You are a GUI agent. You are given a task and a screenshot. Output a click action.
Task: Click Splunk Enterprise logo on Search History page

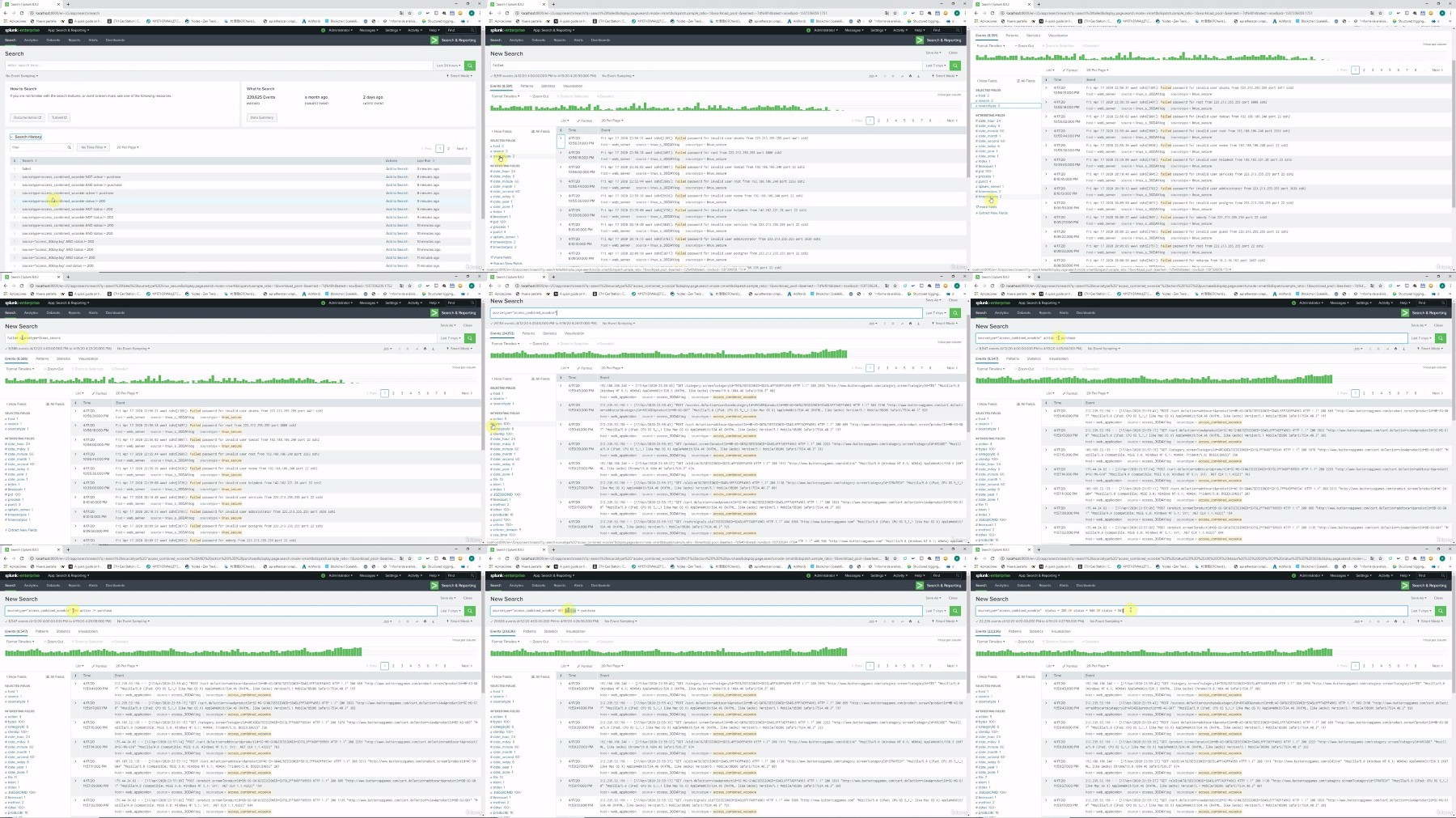tap(22, 30)
